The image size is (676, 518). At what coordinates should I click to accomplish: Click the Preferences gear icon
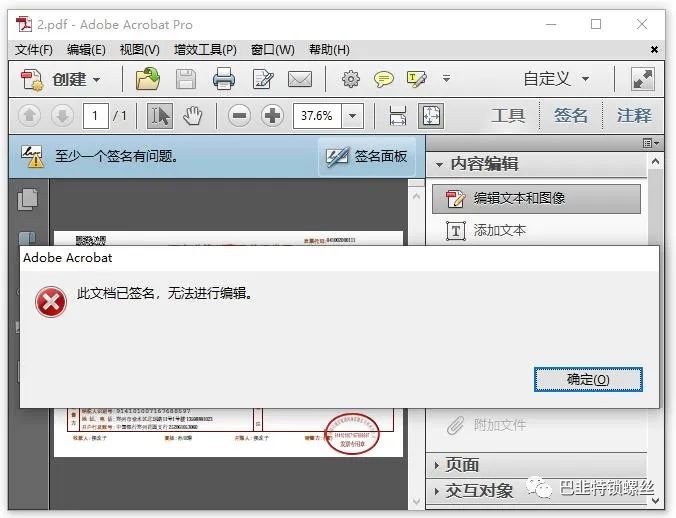click(x=351, y=79)
